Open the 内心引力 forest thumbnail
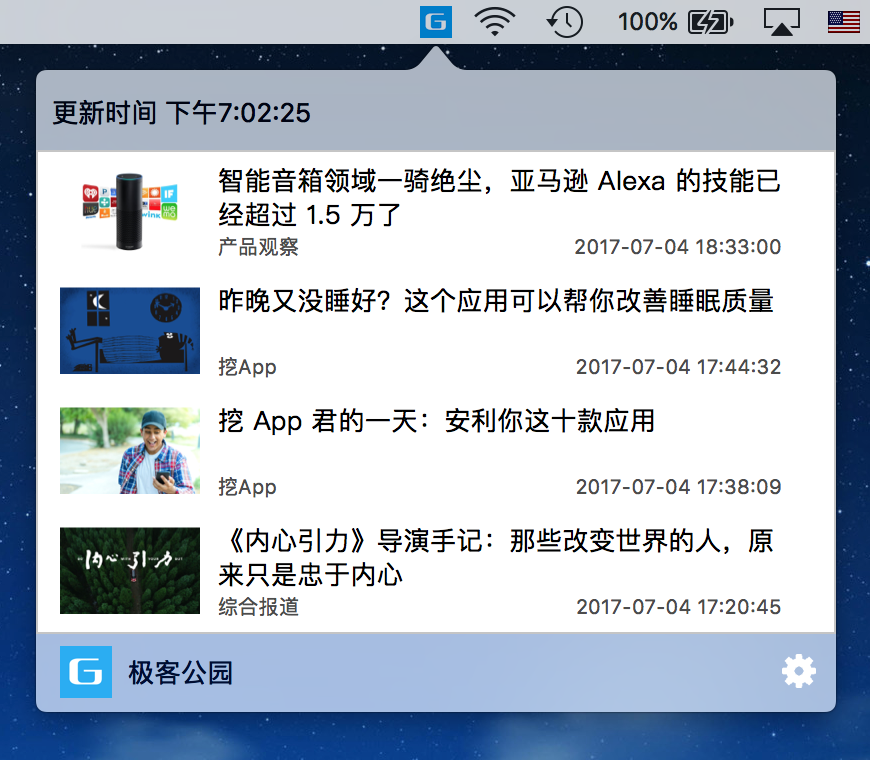The image size is (870, 760). (x=130, y=570)
